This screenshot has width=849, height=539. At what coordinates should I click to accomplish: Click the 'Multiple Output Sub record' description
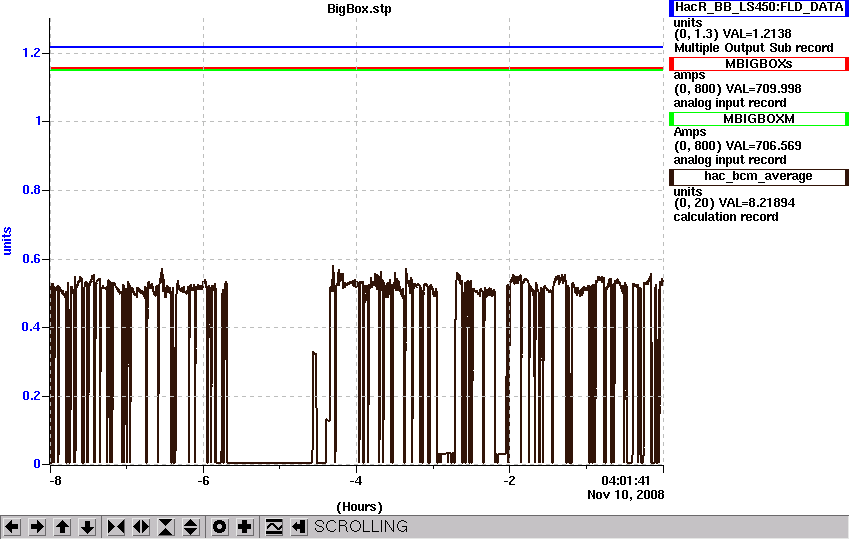pyautogui.click(x=753, y=48)
